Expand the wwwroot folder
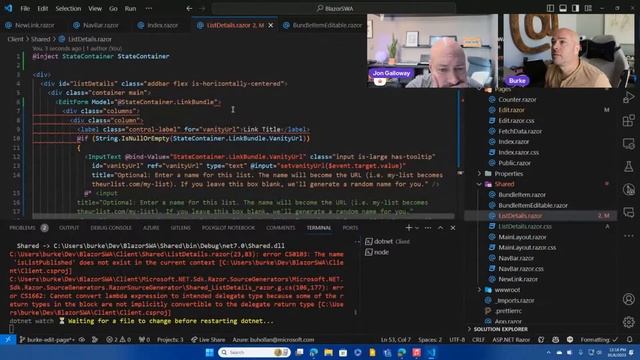Screen dimensions: 640x360 pos(480,290)
